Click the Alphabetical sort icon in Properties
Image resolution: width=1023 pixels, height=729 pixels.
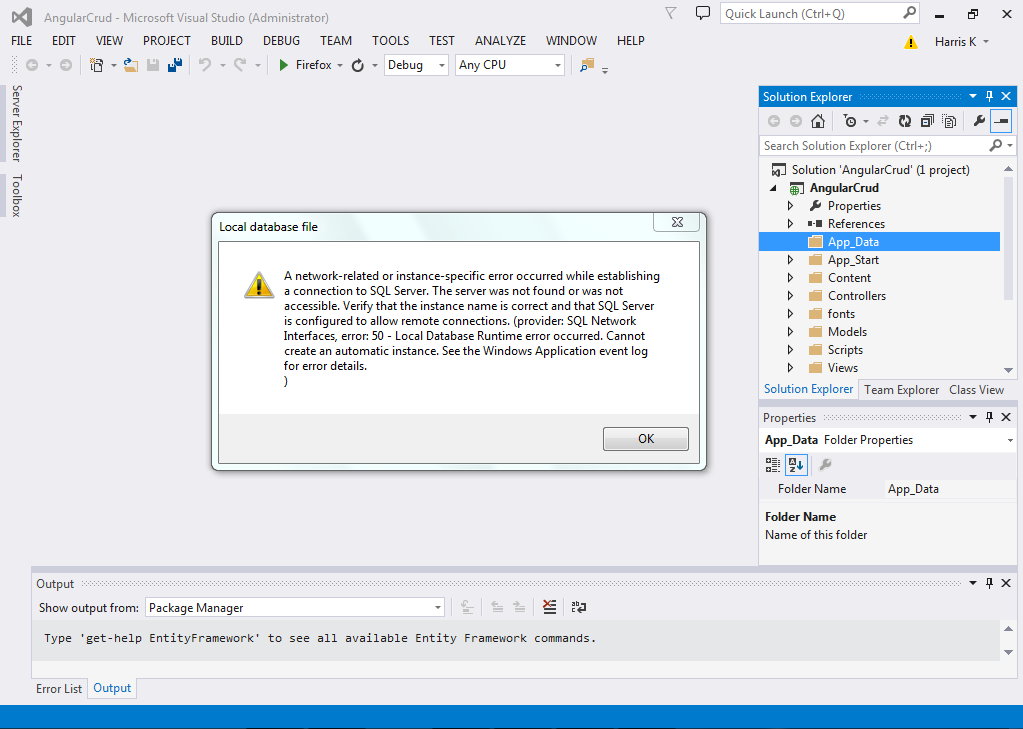click(x=796, y=464)
